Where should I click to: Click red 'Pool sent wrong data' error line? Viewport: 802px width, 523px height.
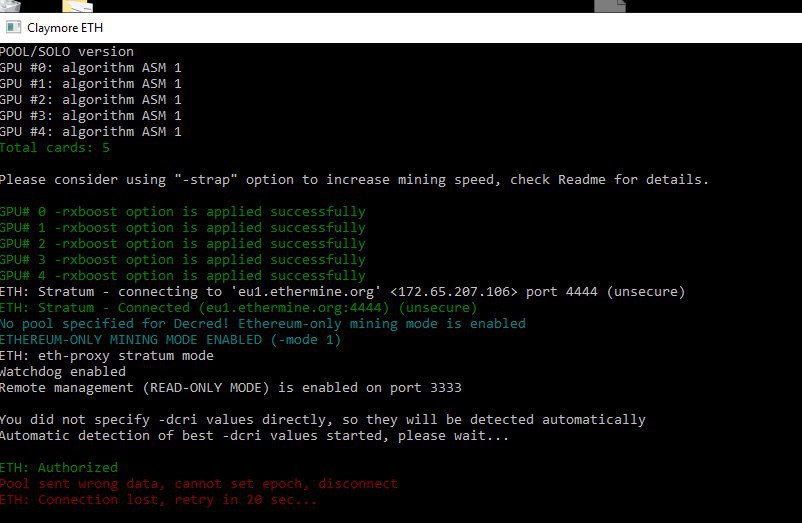198,484
